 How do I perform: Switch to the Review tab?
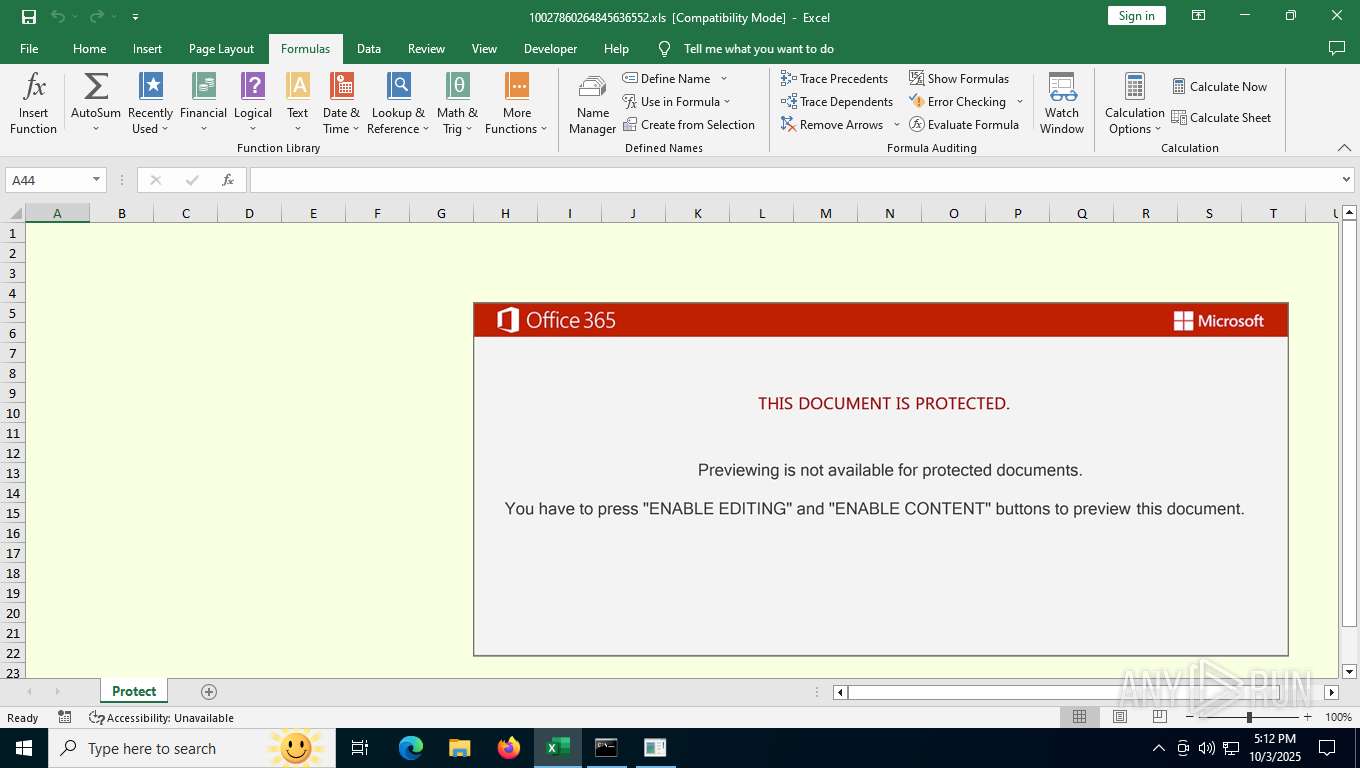(426, 48)
